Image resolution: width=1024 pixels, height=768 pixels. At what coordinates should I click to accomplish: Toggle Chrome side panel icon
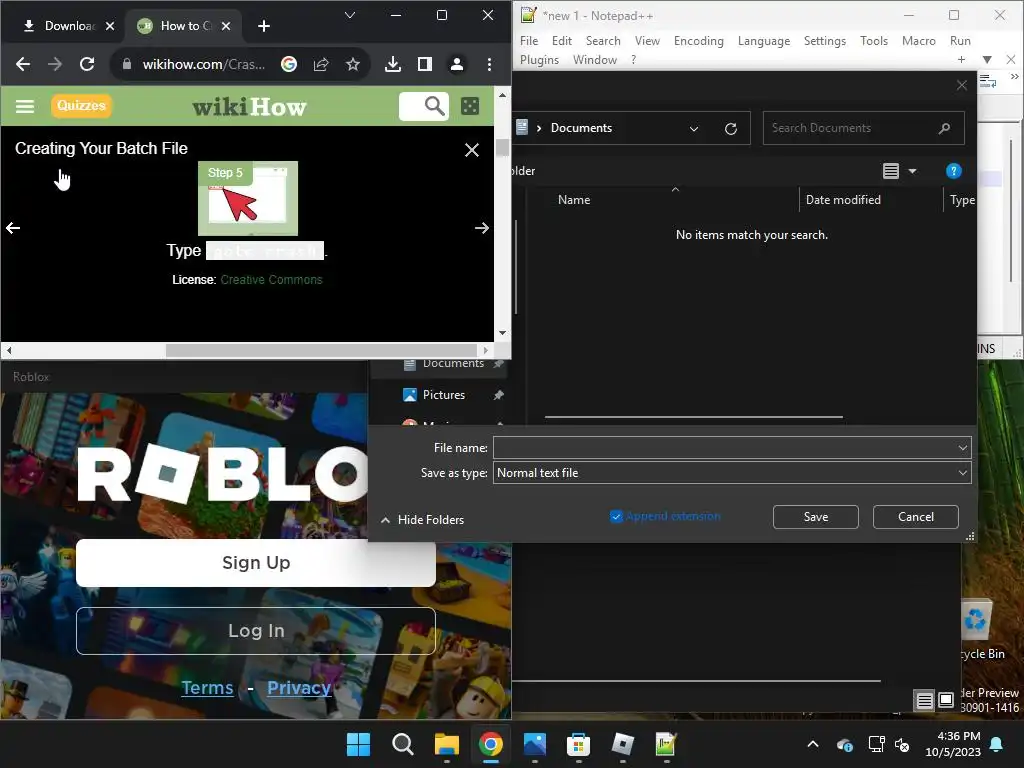[x=424, y=64]
